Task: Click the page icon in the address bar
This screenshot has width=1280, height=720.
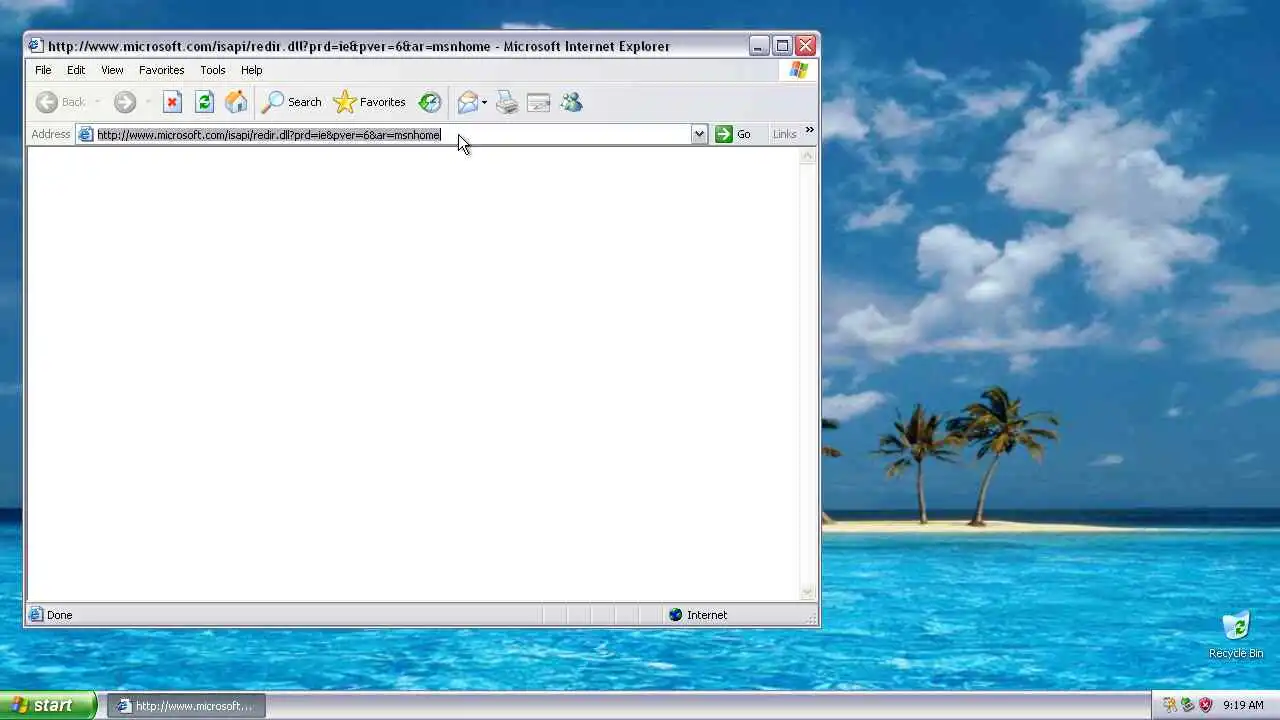Action: click(86, 134)
